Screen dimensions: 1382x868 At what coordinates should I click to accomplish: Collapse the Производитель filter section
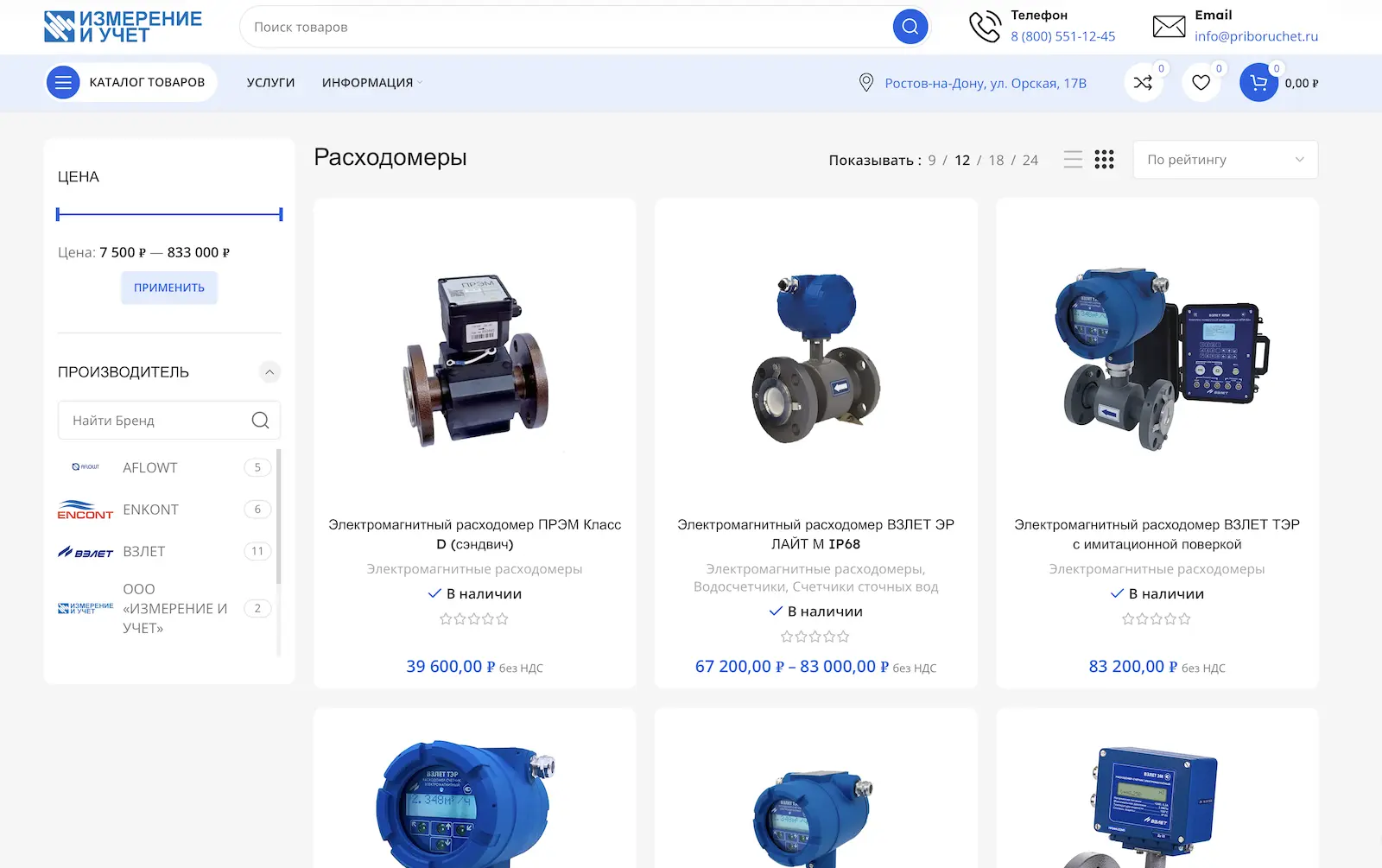click(x=269, y=372)
